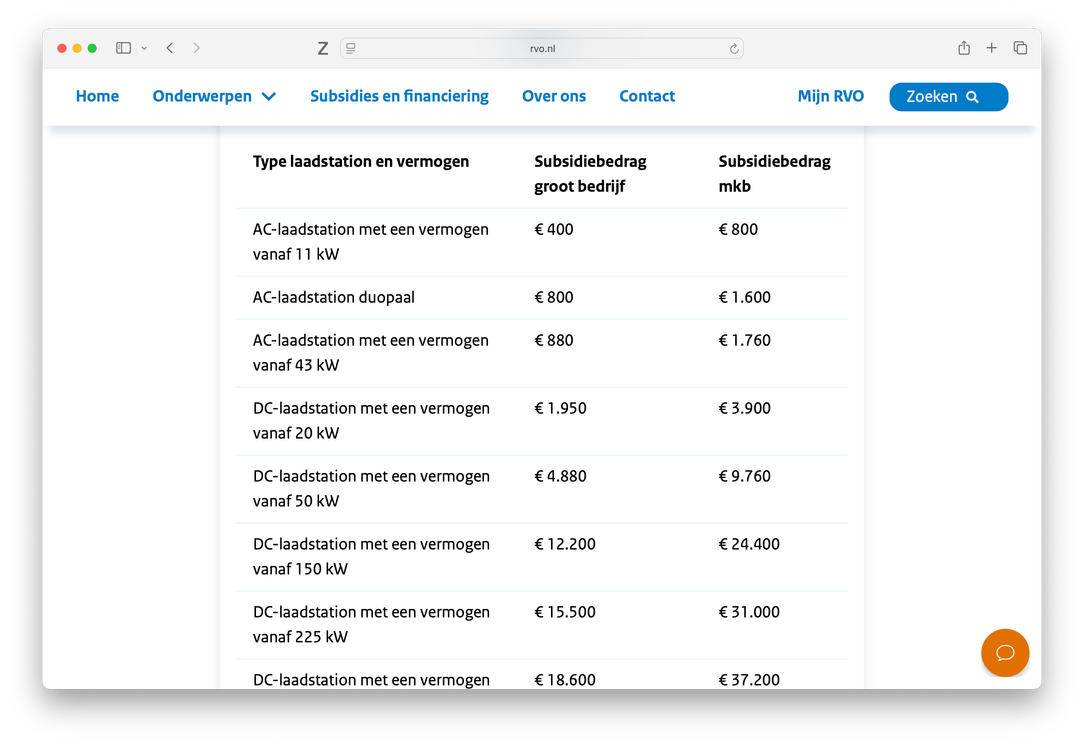The height and width of the screenshot is (745, 1084).
Task: Select the € 9.760 cell
Action: coord(745,476)
